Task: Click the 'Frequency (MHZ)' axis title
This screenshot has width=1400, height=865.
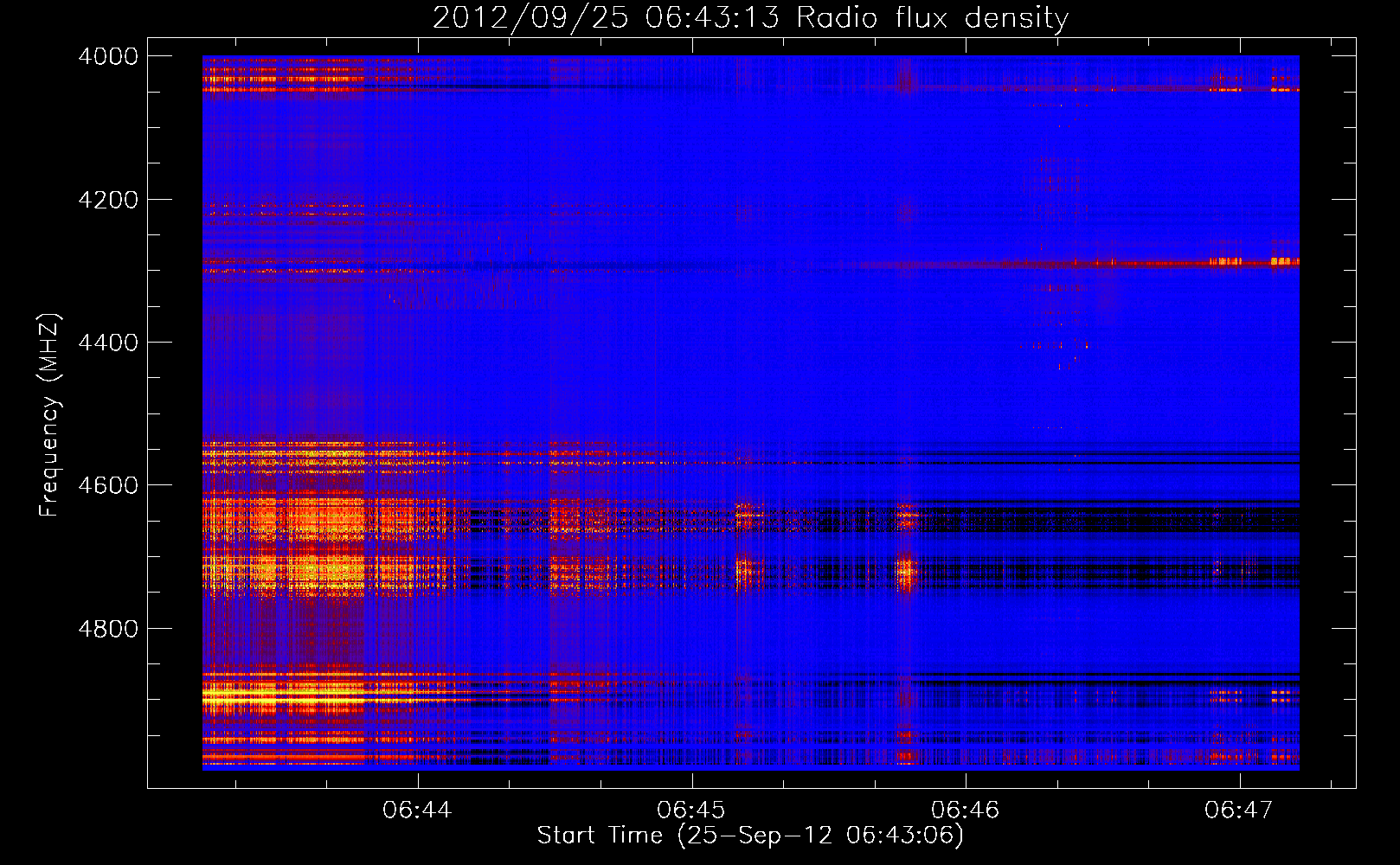Action: (x=49, y=415)
